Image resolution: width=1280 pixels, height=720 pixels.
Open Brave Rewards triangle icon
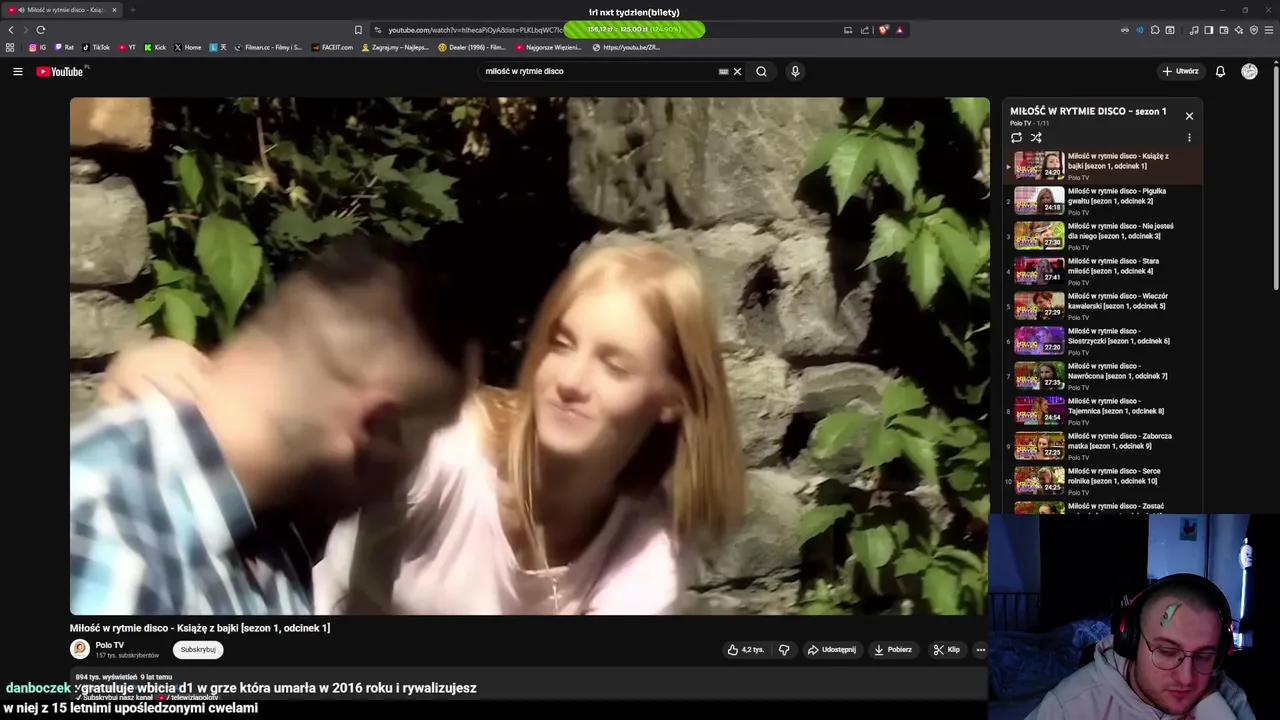[900, 30]
